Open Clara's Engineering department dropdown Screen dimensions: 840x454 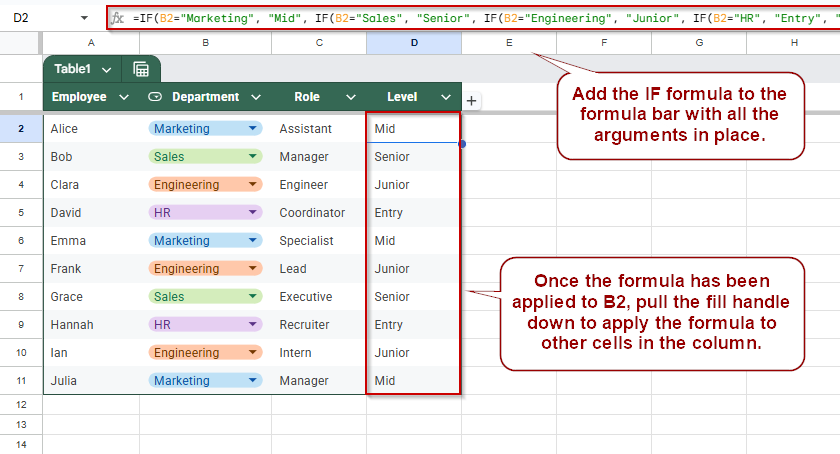(253, 184)
